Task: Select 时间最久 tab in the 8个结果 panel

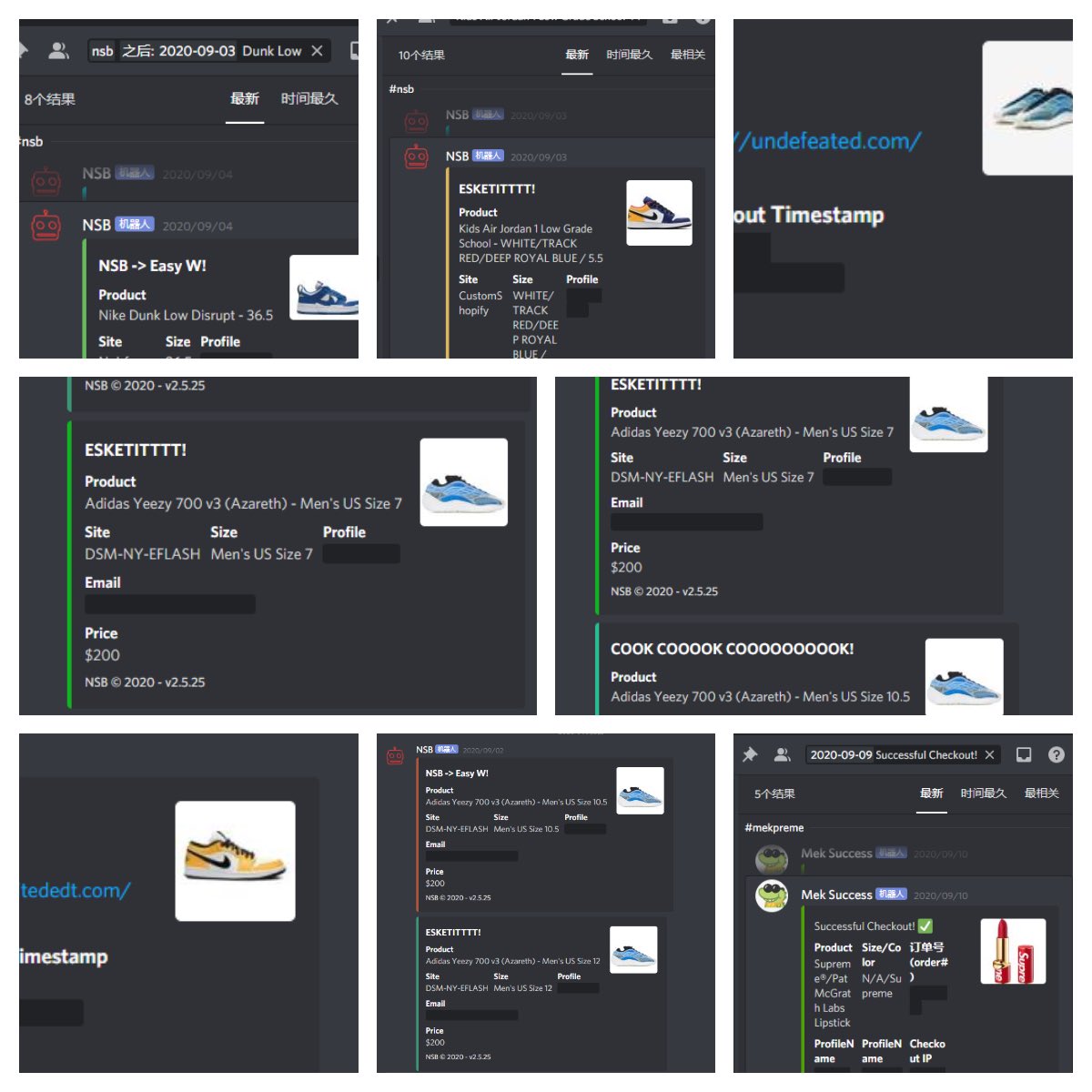Action: click(x=309, y=98)
